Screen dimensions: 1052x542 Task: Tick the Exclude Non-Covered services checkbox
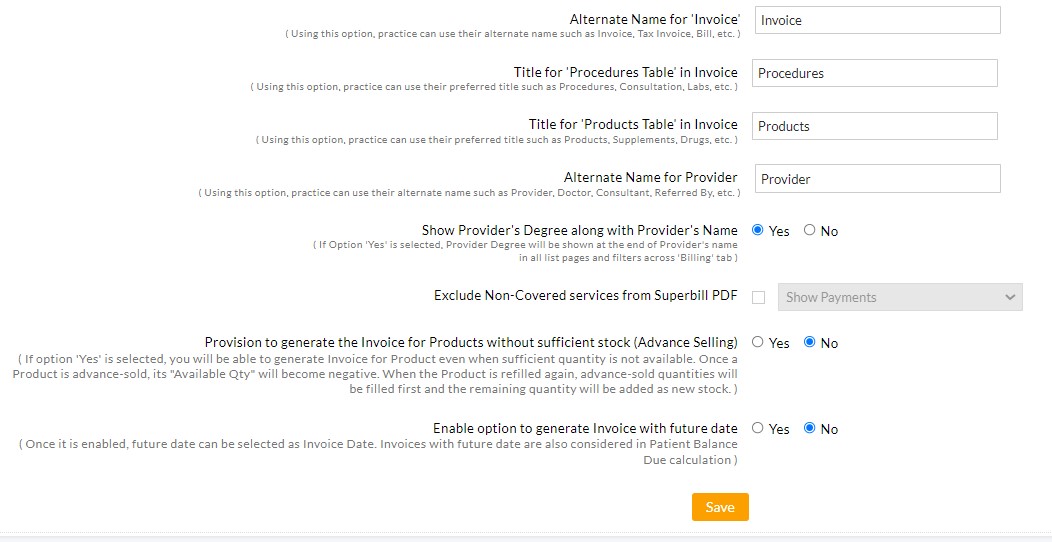tap(759, 297)
